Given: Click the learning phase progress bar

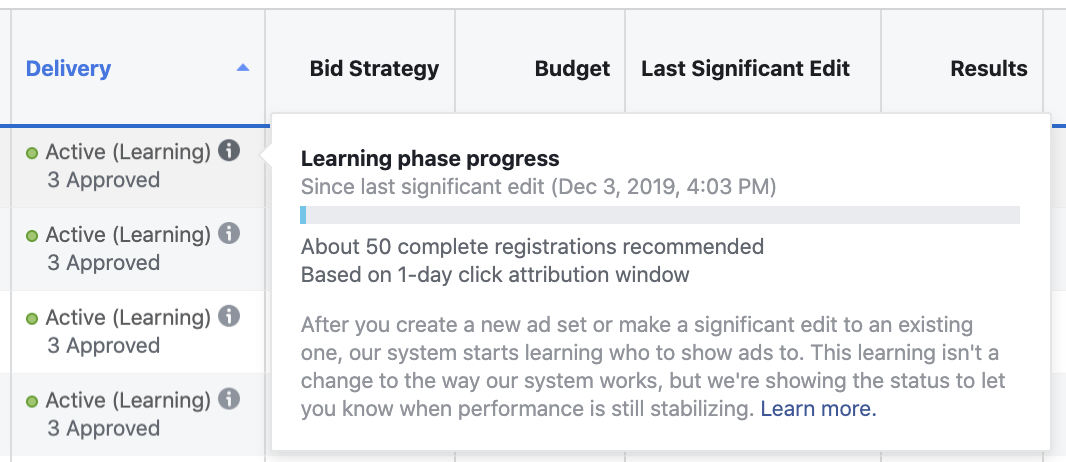Looking at the screenshot, I should tap(660, 215).
